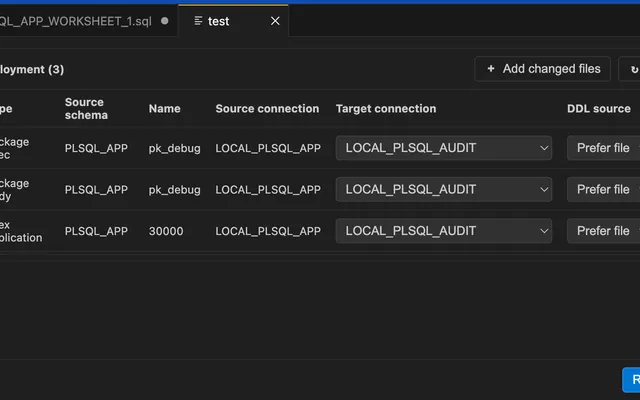
Task: Click the test tab file icon
Action: click(x=198, y=21)
